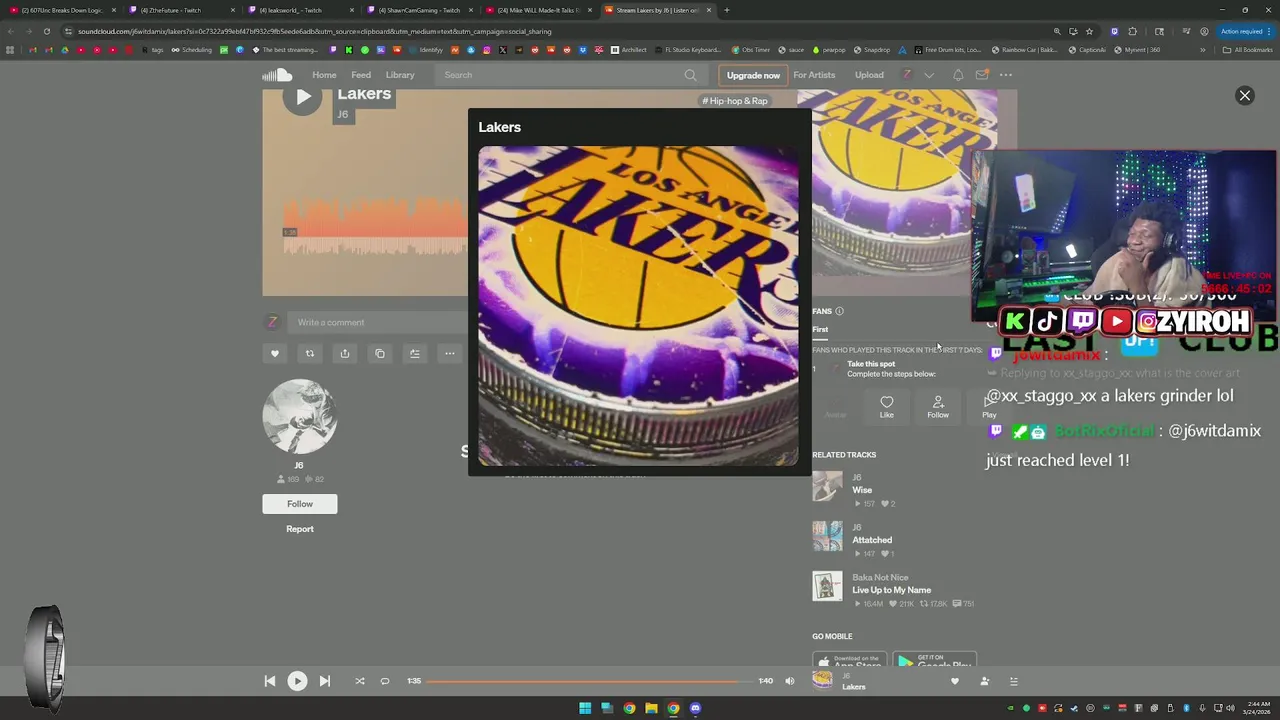Follow artist icon in player bar
The height and width of the screenshot is (720, 1280).
(984, 681)
